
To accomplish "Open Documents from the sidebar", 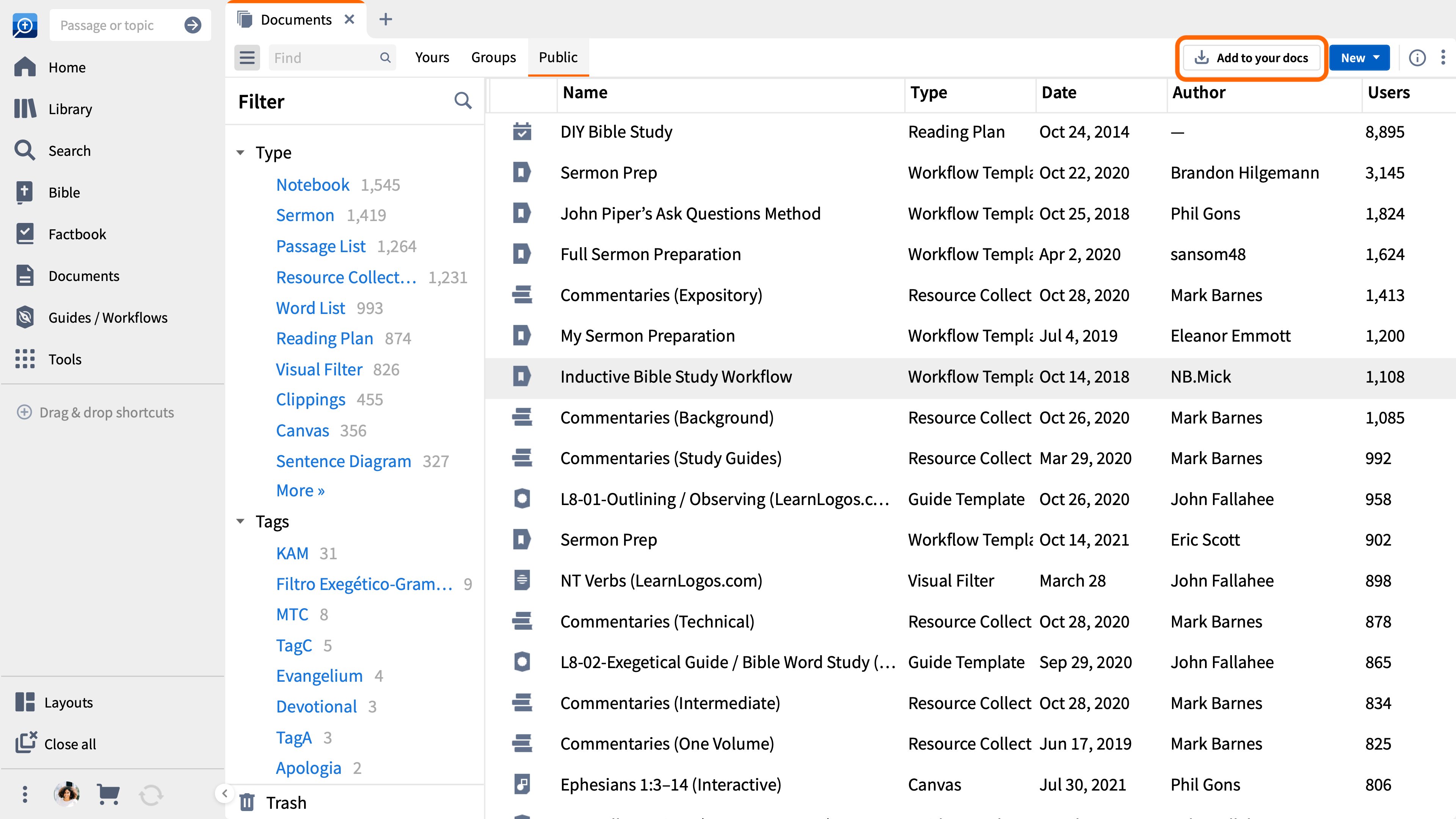I will tap(67, 276).
